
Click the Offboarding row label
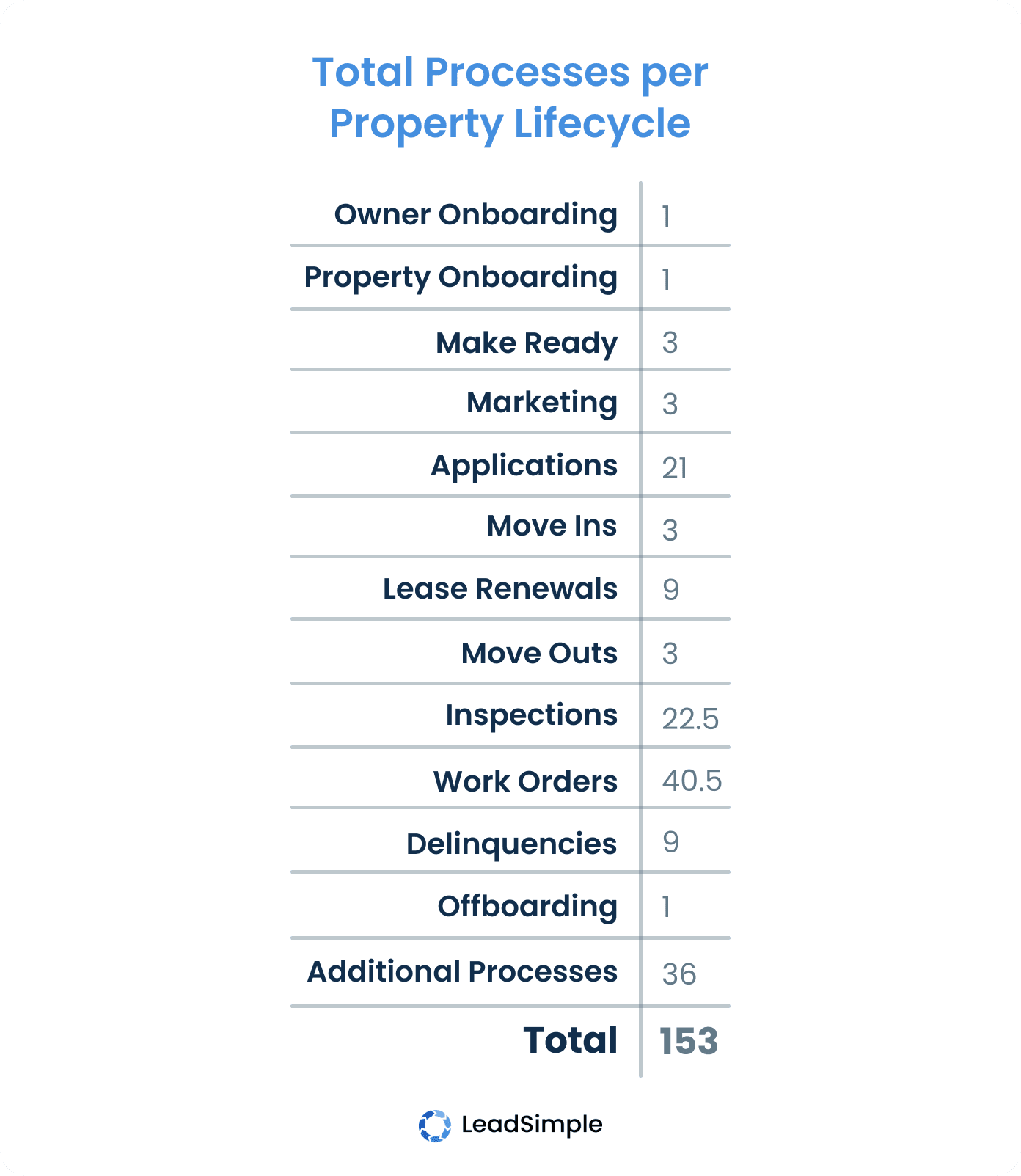pos(527,907)
